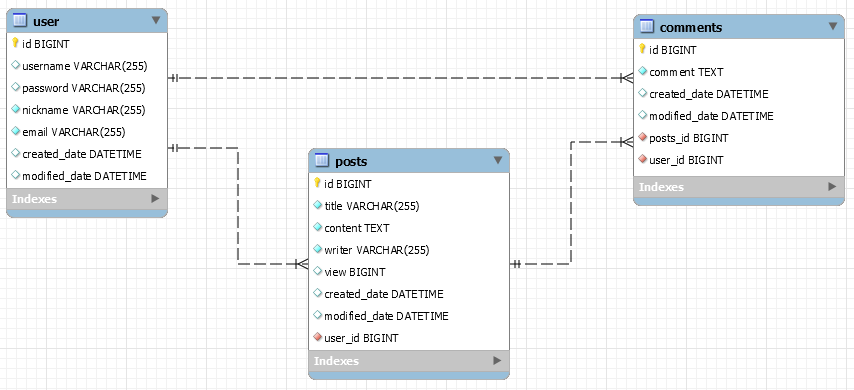
Task: Click the comments table icon
Action: [x=646, y=26]
